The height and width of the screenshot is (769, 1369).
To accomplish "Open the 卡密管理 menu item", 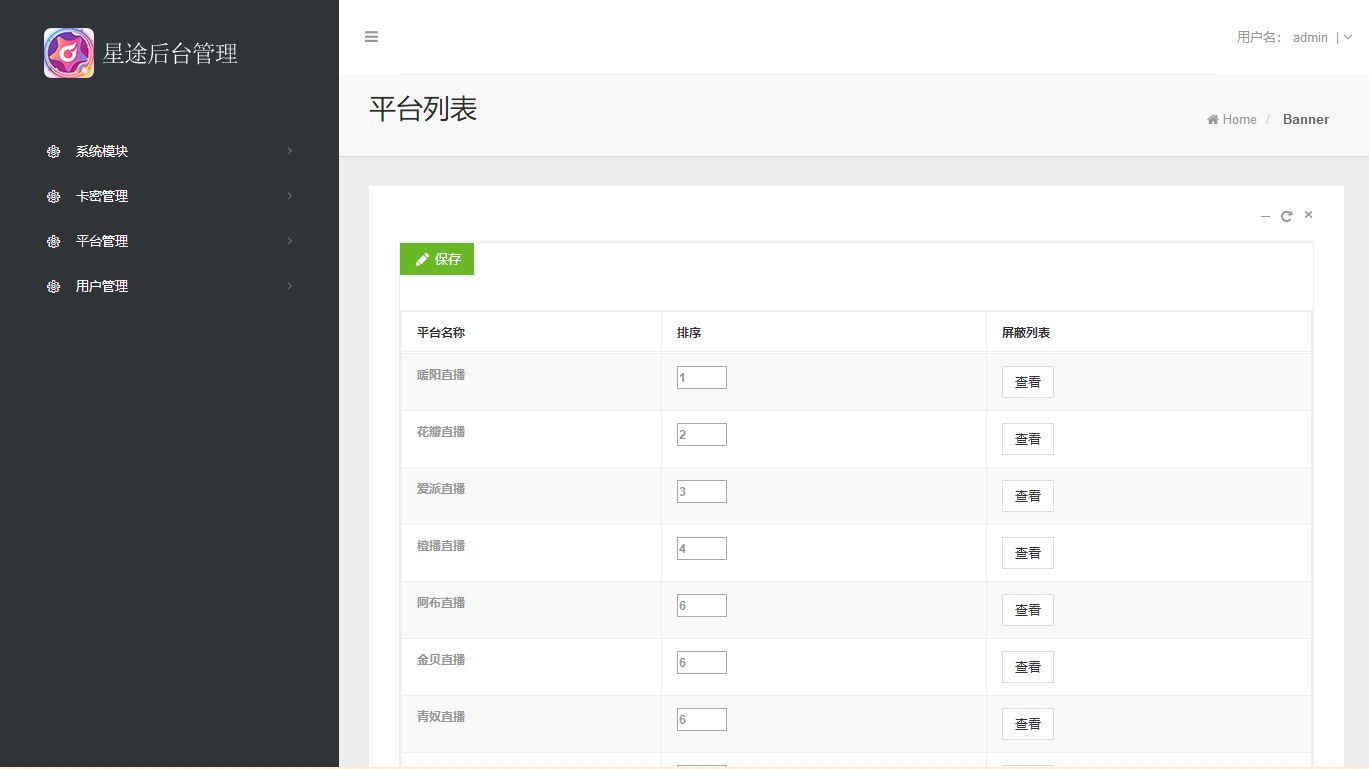I will [169, 197].
